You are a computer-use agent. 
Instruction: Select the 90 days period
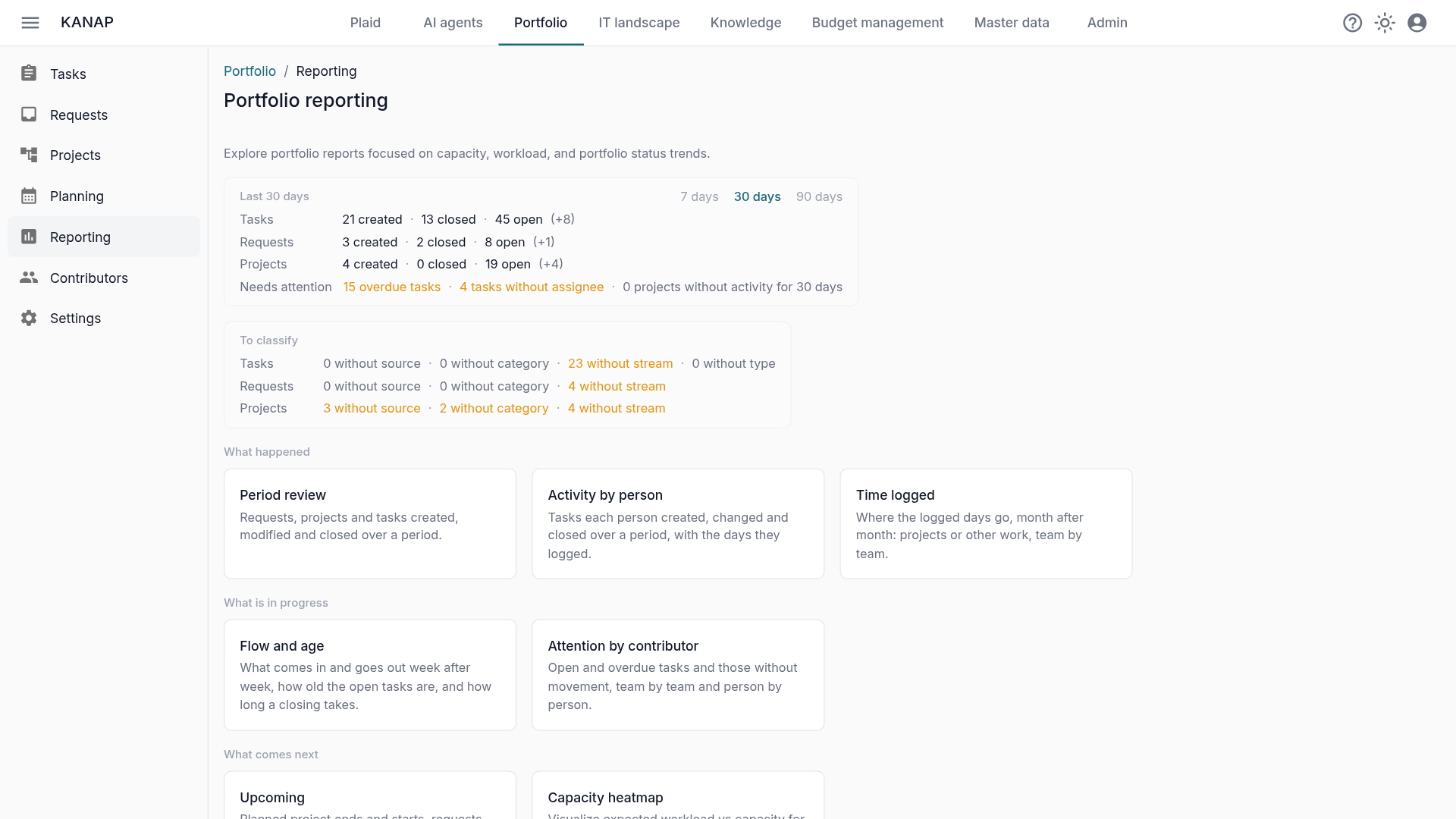pyautogui.click(x=819, y=196)
